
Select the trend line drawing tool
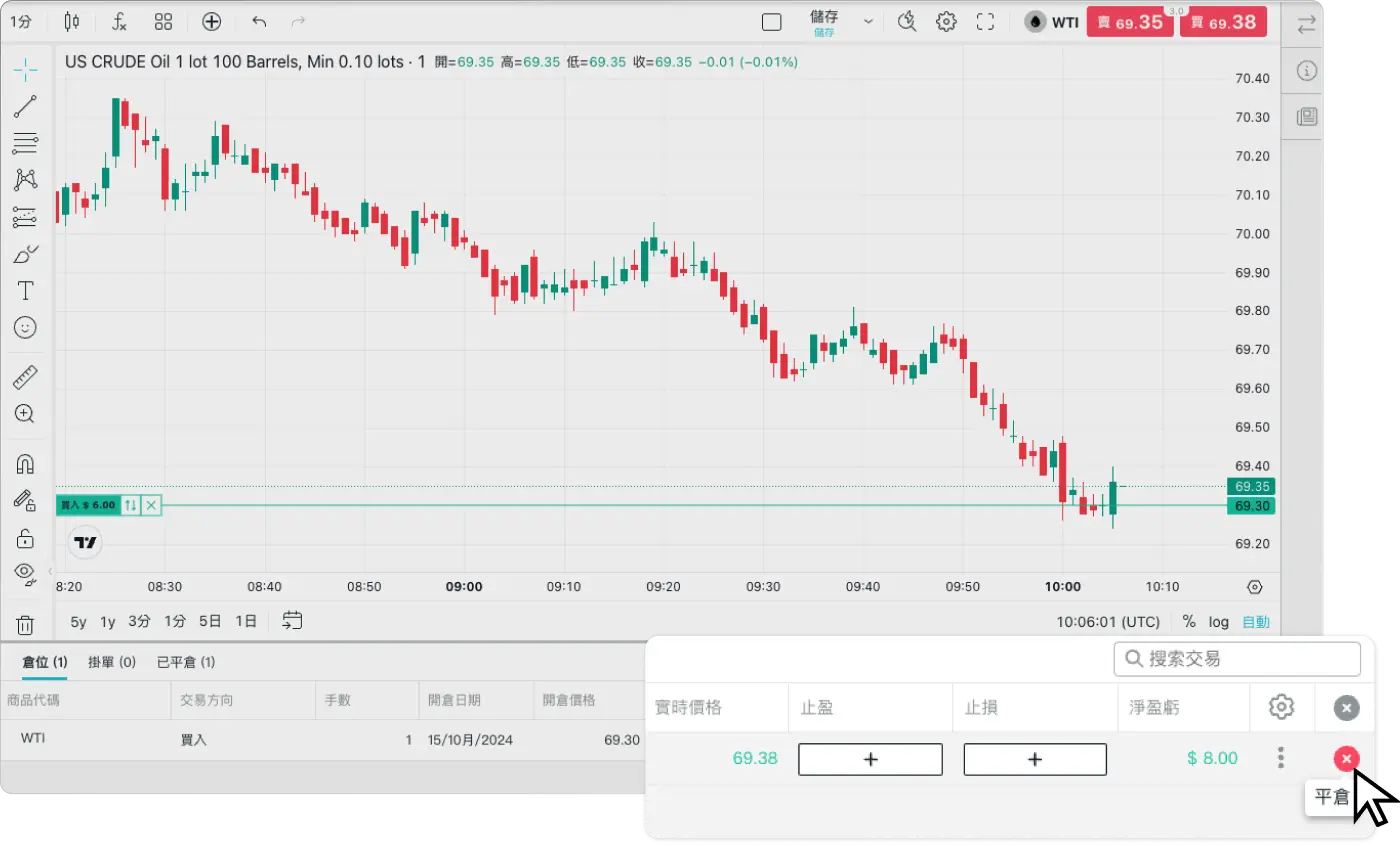pyautogui.click(x=25, y=106)
